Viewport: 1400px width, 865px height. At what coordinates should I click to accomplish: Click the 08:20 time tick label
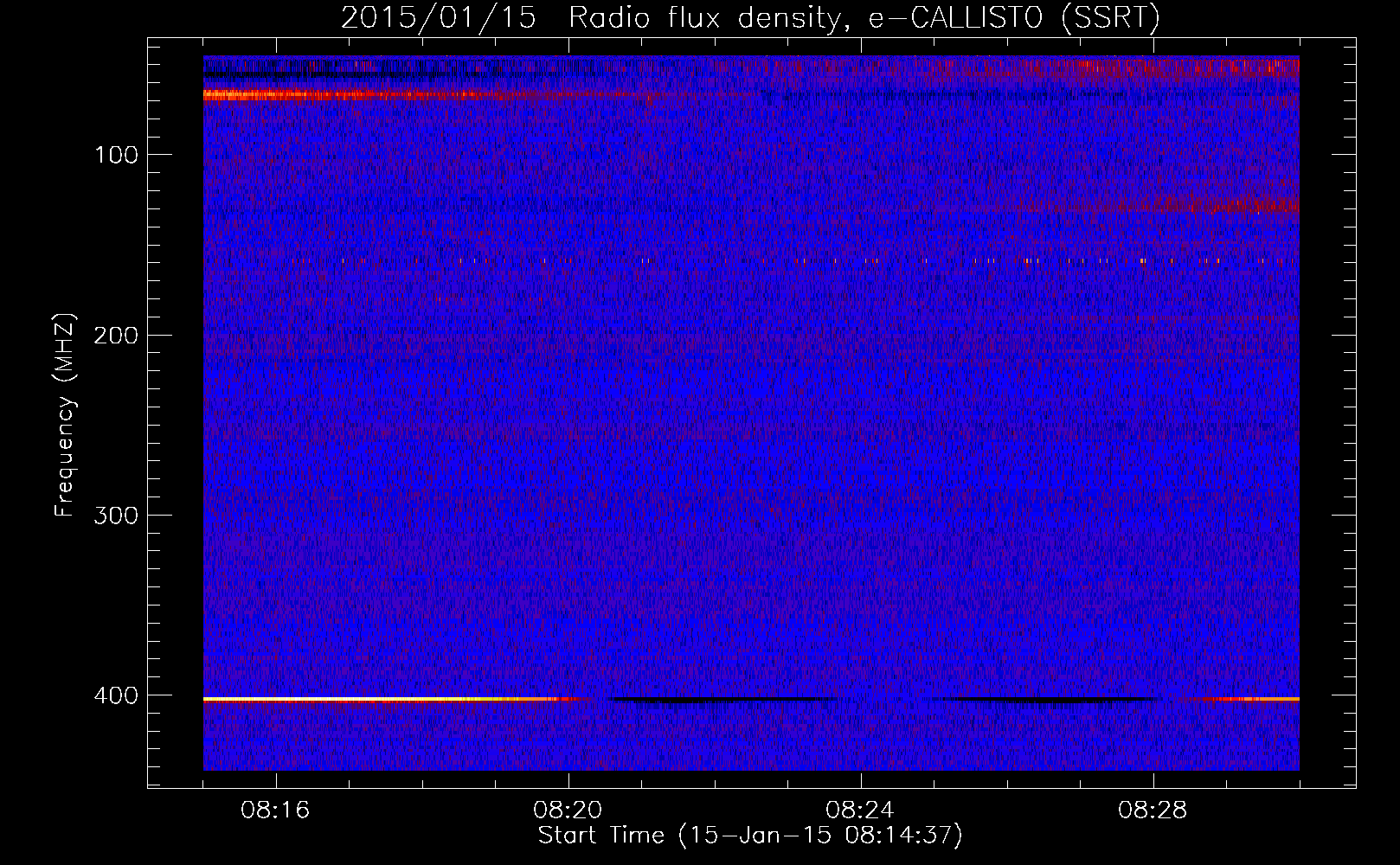tap(568, 811)
